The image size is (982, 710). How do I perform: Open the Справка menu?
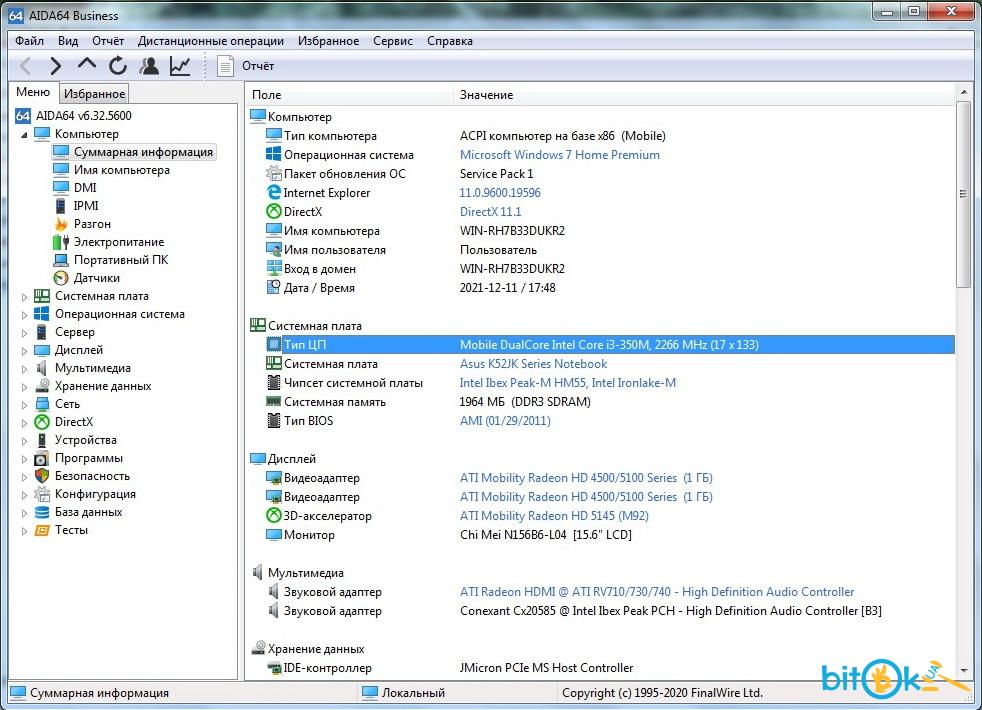click(450, 41)
